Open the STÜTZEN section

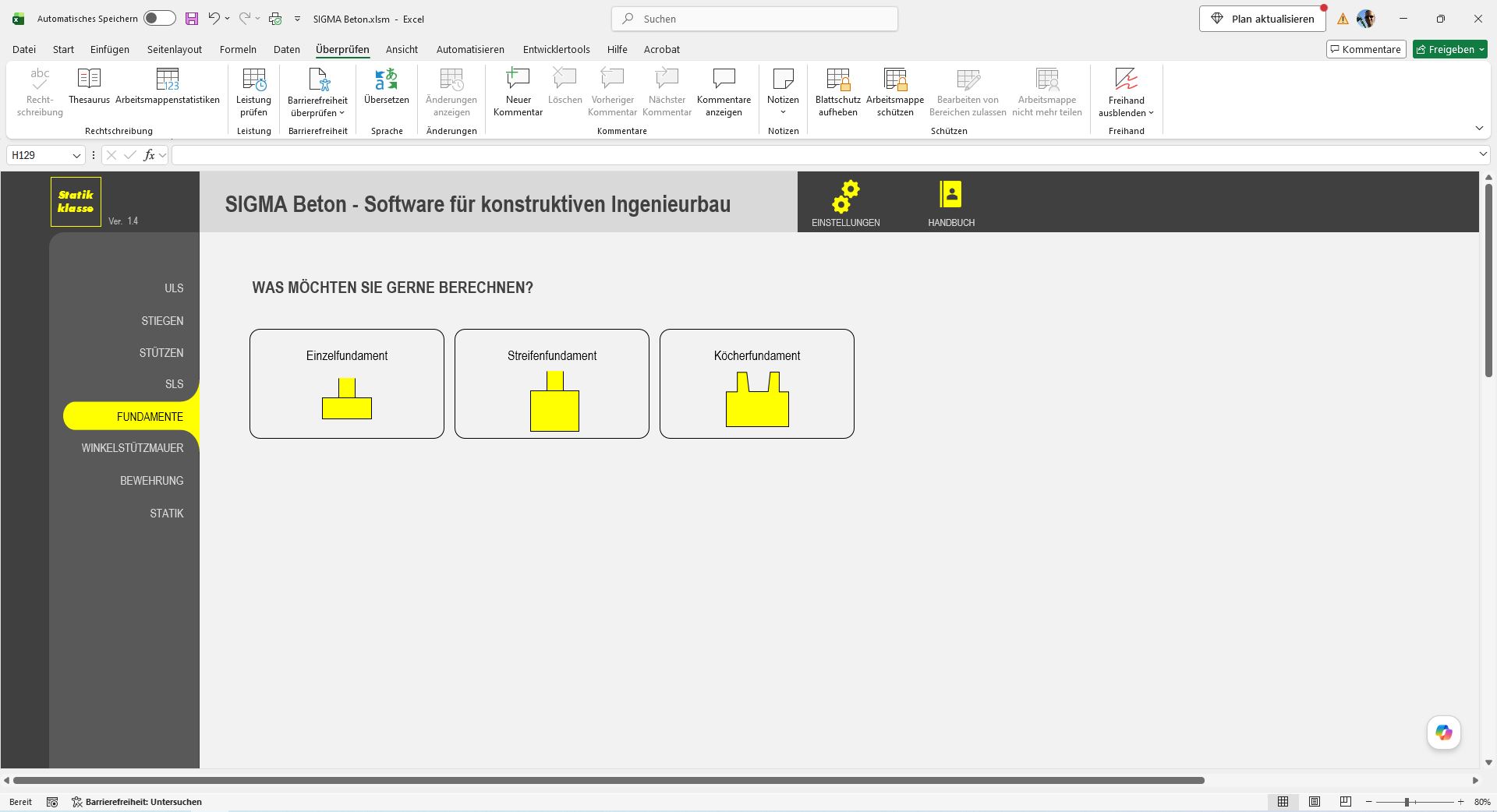coord(161,353)
